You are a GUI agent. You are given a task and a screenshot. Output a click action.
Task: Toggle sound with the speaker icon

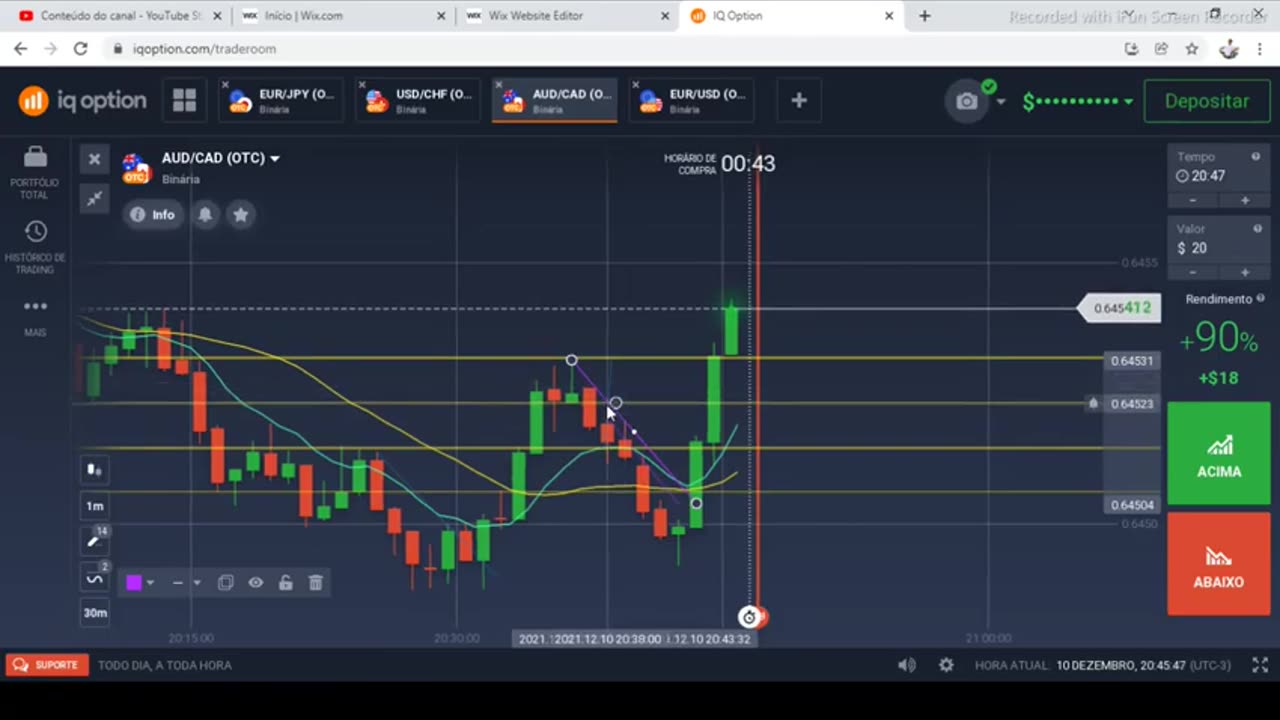[907, 665]
